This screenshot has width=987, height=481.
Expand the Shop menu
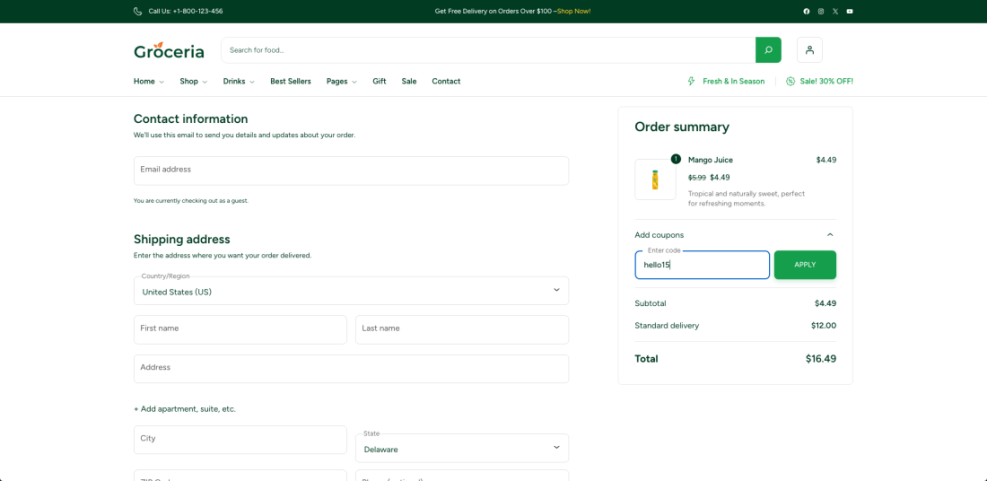[x=193, y=81]
